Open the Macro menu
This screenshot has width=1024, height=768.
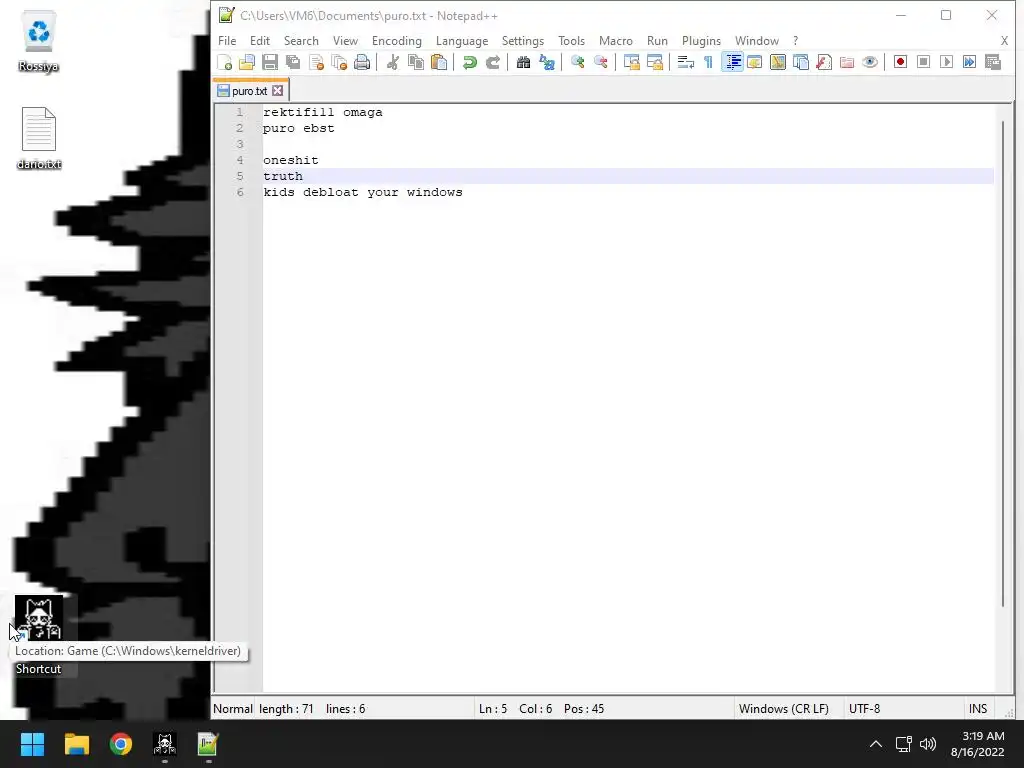(x=616, y=40)
